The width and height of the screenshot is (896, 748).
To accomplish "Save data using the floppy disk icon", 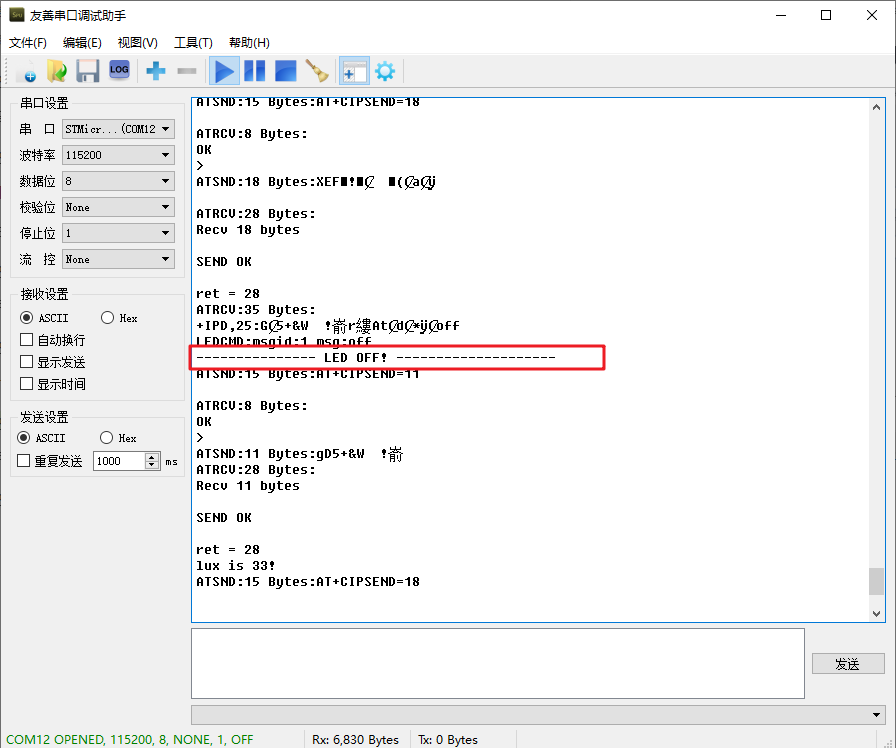I will tap(88, 71).
